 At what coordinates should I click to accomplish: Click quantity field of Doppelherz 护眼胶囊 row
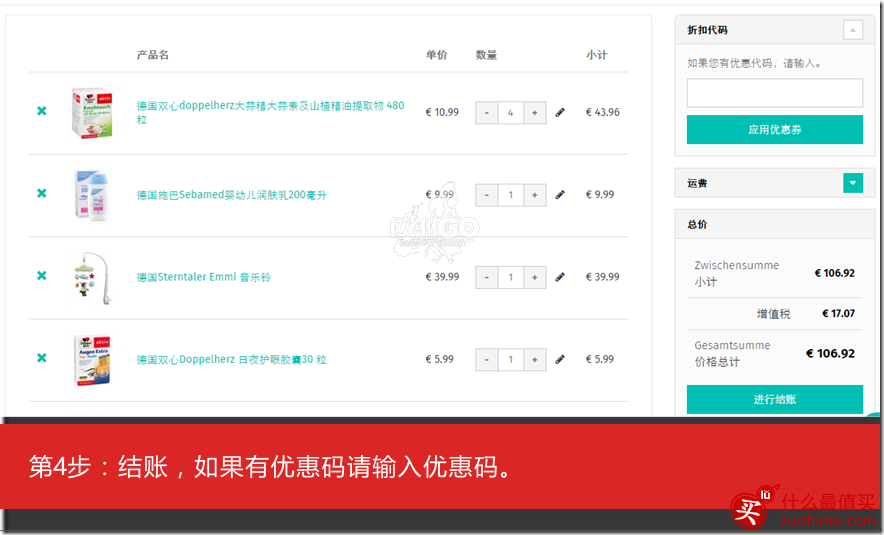511,360
